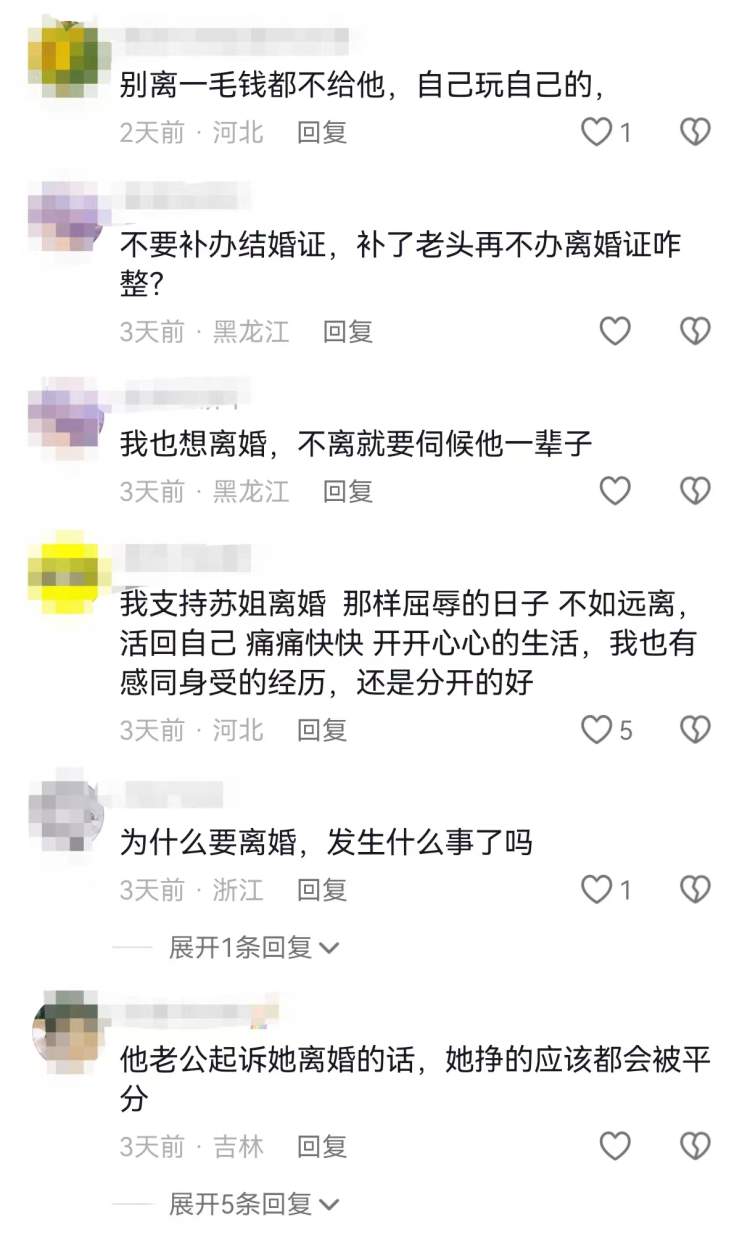Like the comment starting with 别离一毛钱
Viewport: 750px width, 1245px height.
pyautogui.click(x=597, y=131)
